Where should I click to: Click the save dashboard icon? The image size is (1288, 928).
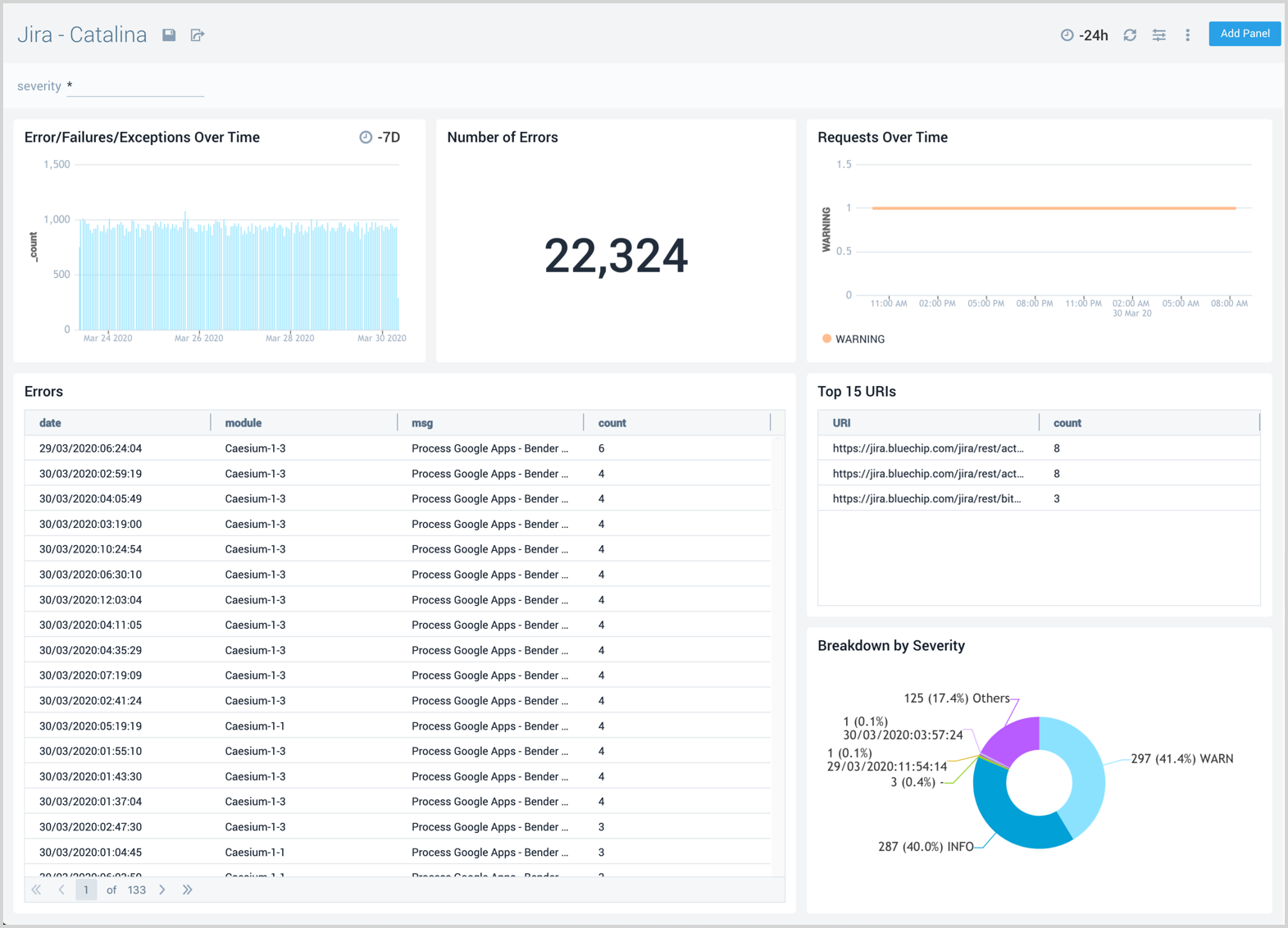(x=169, y=35)
